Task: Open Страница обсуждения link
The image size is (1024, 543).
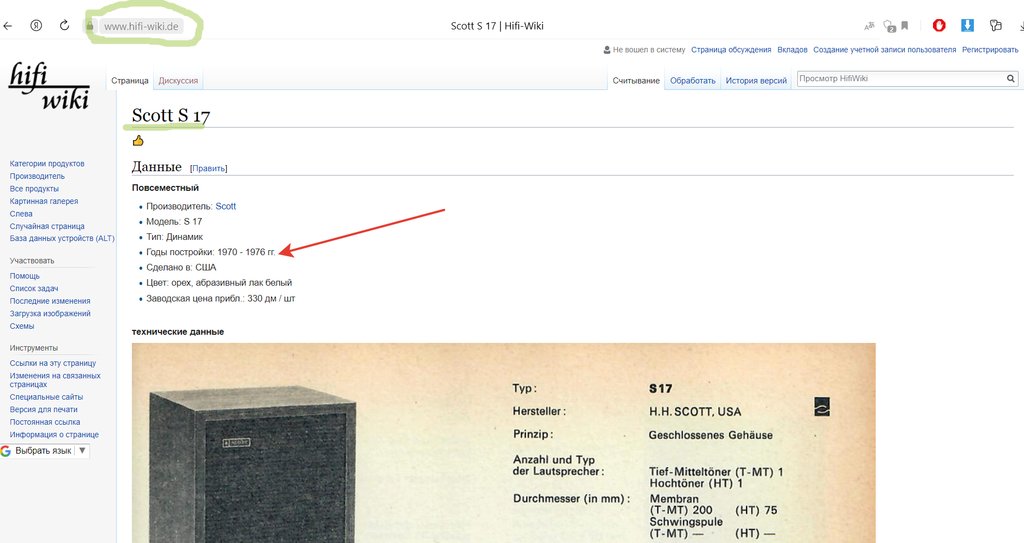Action: click(x=731, y=50)
